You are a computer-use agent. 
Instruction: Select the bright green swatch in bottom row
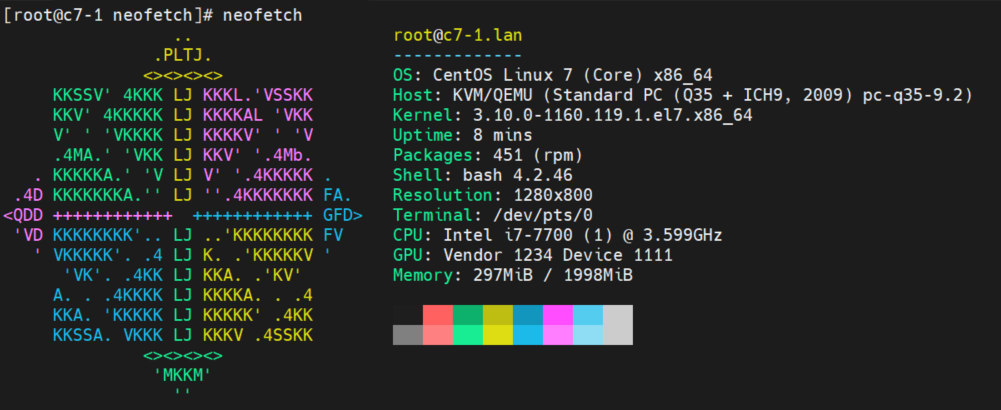(x=468, y=334)
